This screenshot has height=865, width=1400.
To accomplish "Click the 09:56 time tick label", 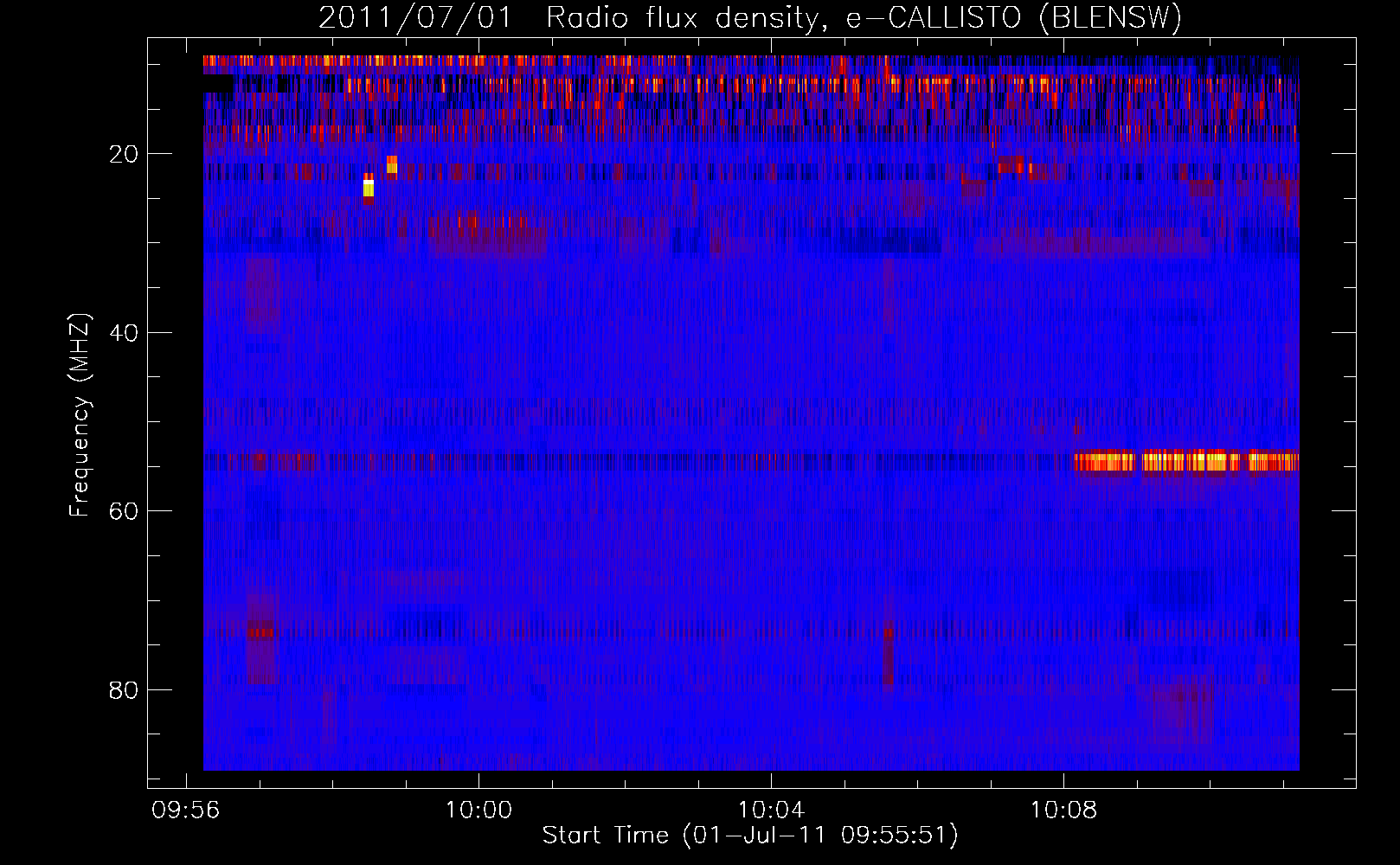I will pyautogui.click(x=185, y=810).
